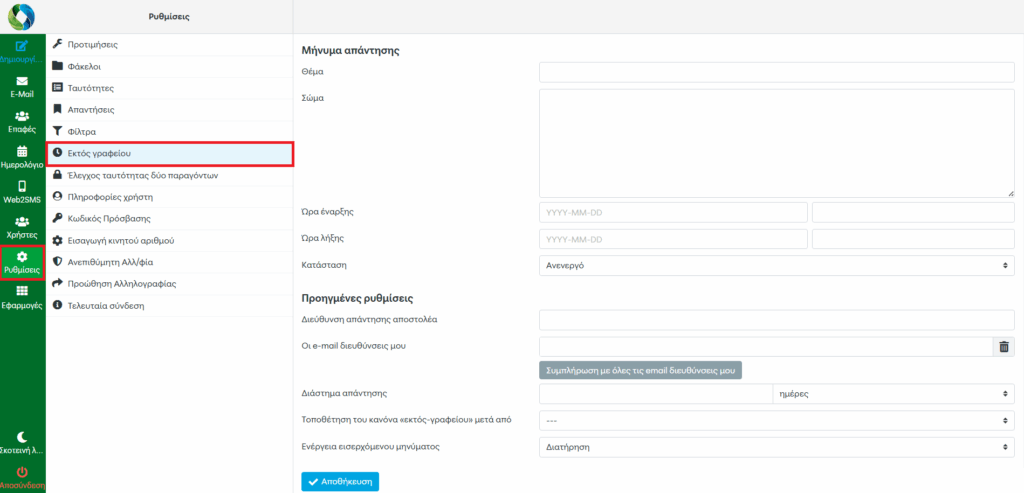Click the Θέμα subject input field
The height and width of the screenshot is (493, 1024).
pos(776,72)
